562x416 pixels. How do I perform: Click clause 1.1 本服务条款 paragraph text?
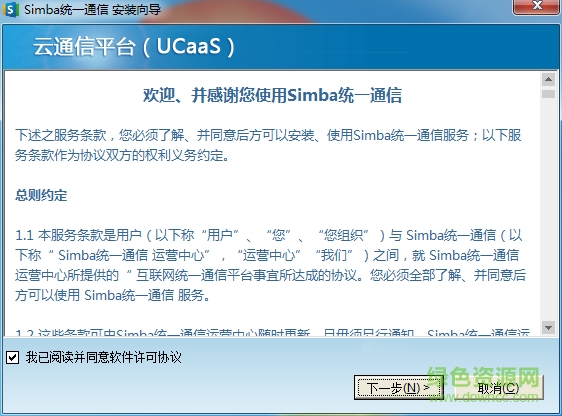pos(271,265)
